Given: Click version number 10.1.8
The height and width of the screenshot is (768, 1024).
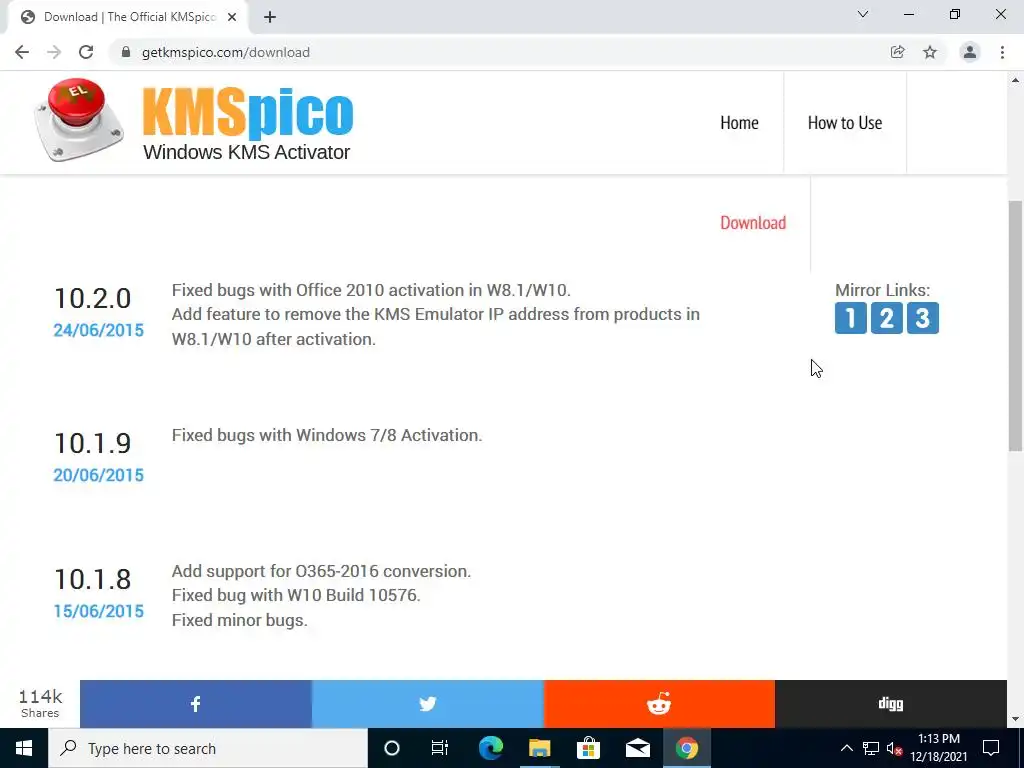Looking at the screenshot, I should (92, 579).
